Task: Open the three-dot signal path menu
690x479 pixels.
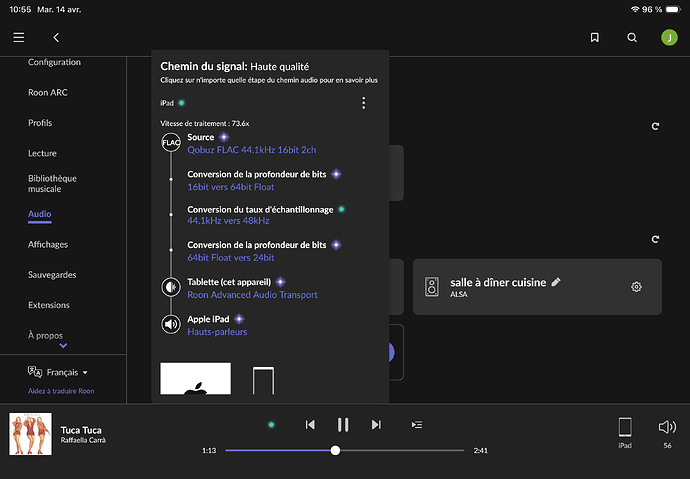Action: pyautogui.click(x=363, y=103)
